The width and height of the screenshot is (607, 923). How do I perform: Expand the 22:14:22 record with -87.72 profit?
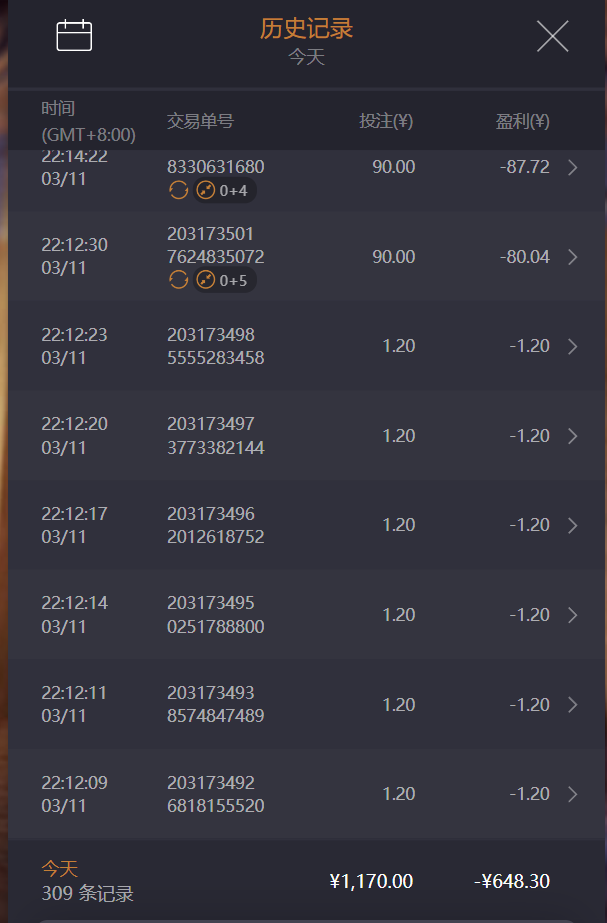[x=573, y=168]
